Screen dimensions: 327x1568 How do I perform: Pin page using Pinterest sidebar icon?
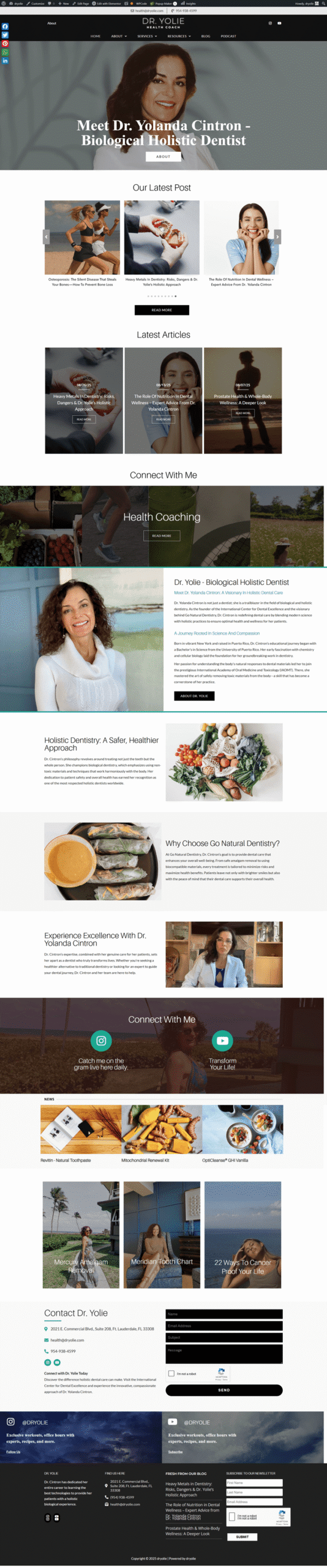(5, 43)
